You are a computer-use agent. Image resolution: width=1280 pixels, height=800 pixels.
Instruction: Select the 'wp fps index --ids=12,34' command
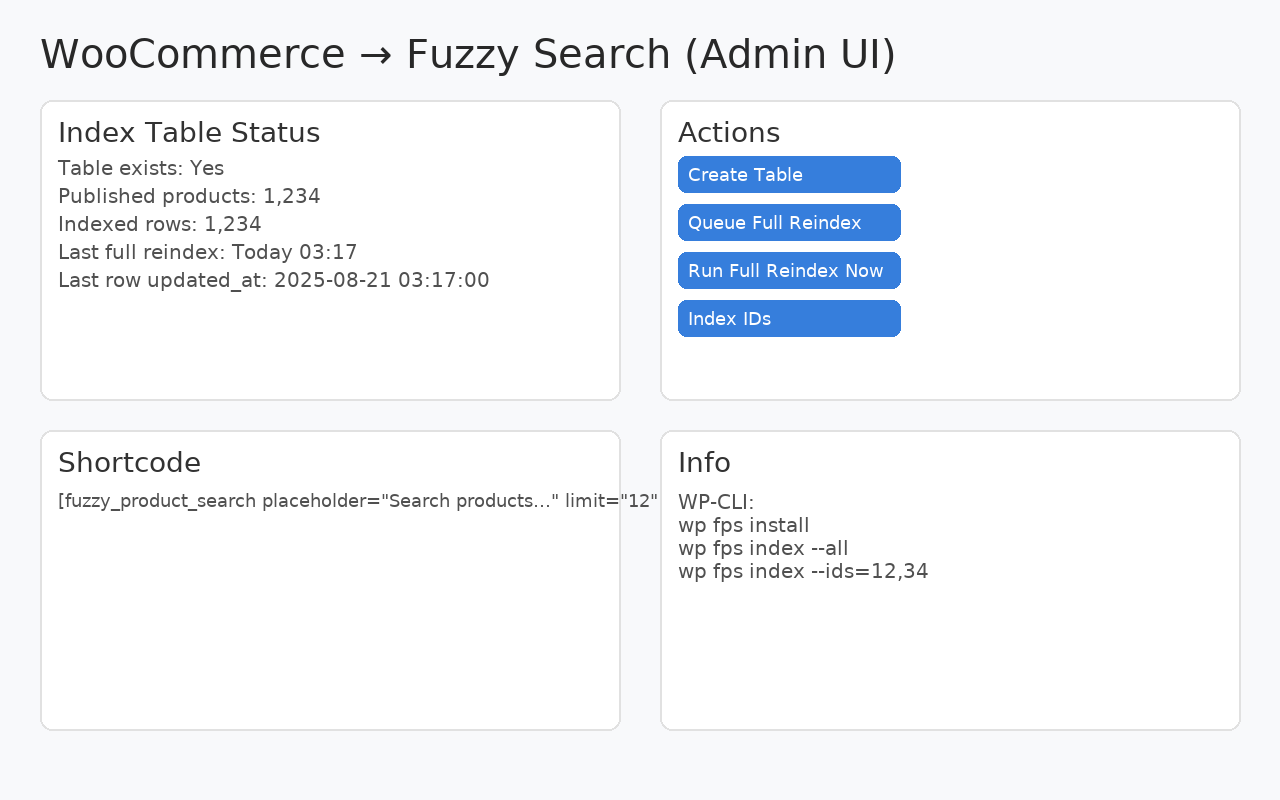pos(803,572)
